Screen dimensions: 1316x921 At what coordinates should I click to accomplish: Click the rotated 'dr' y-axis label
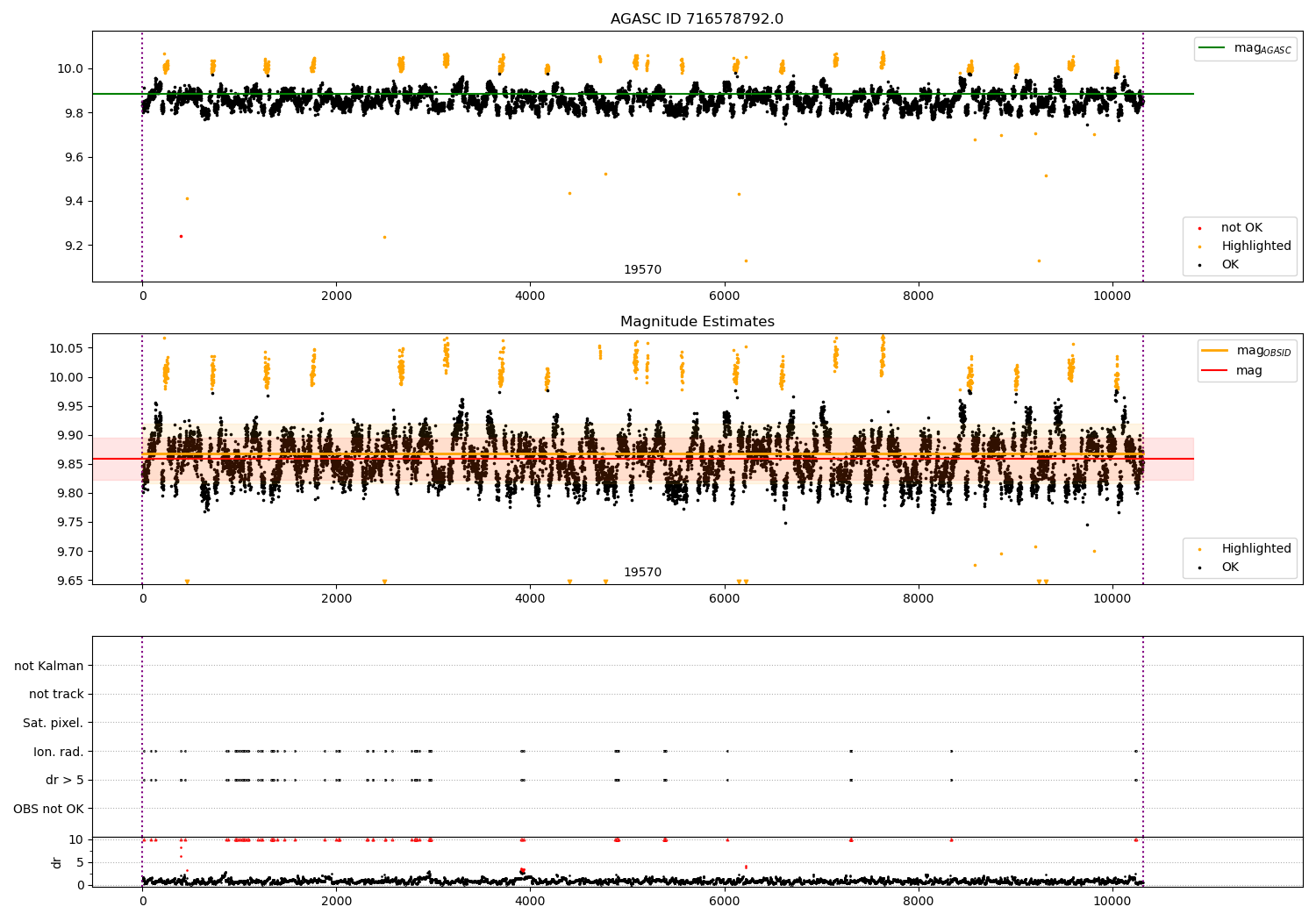57,862
